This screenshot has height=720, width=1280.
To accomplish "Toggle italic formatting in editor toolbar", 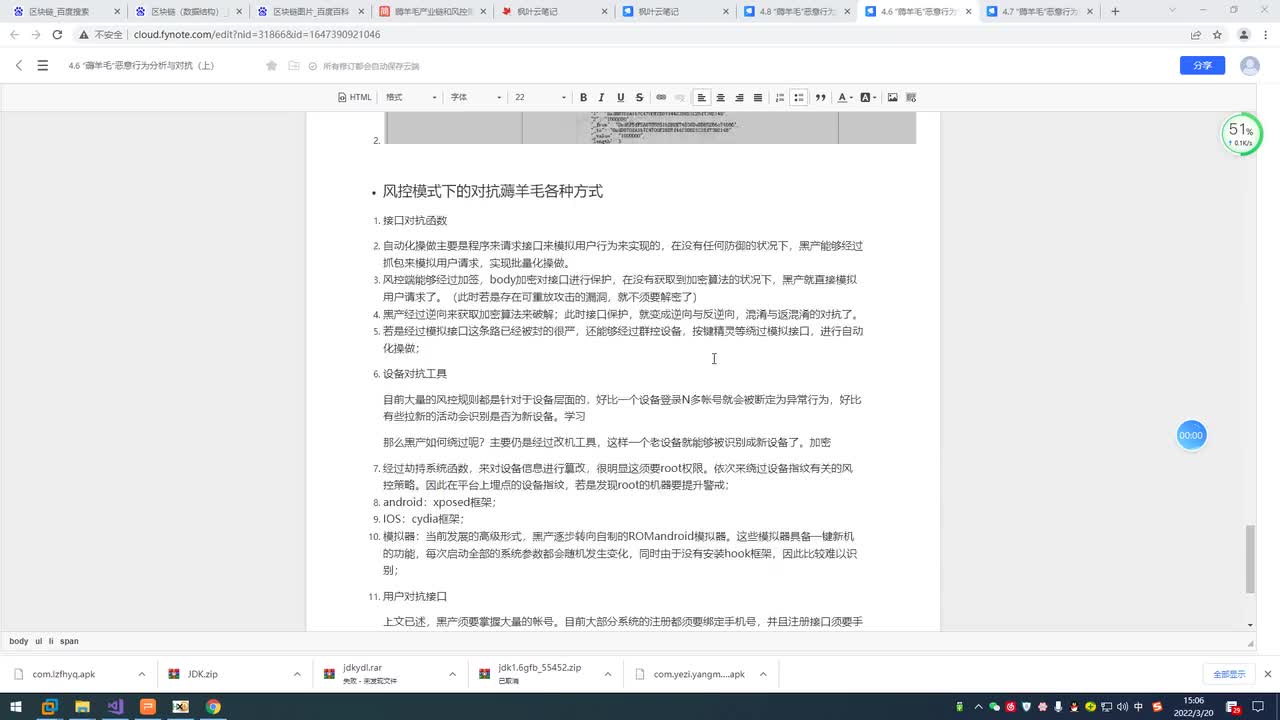I will click(601, 97).
